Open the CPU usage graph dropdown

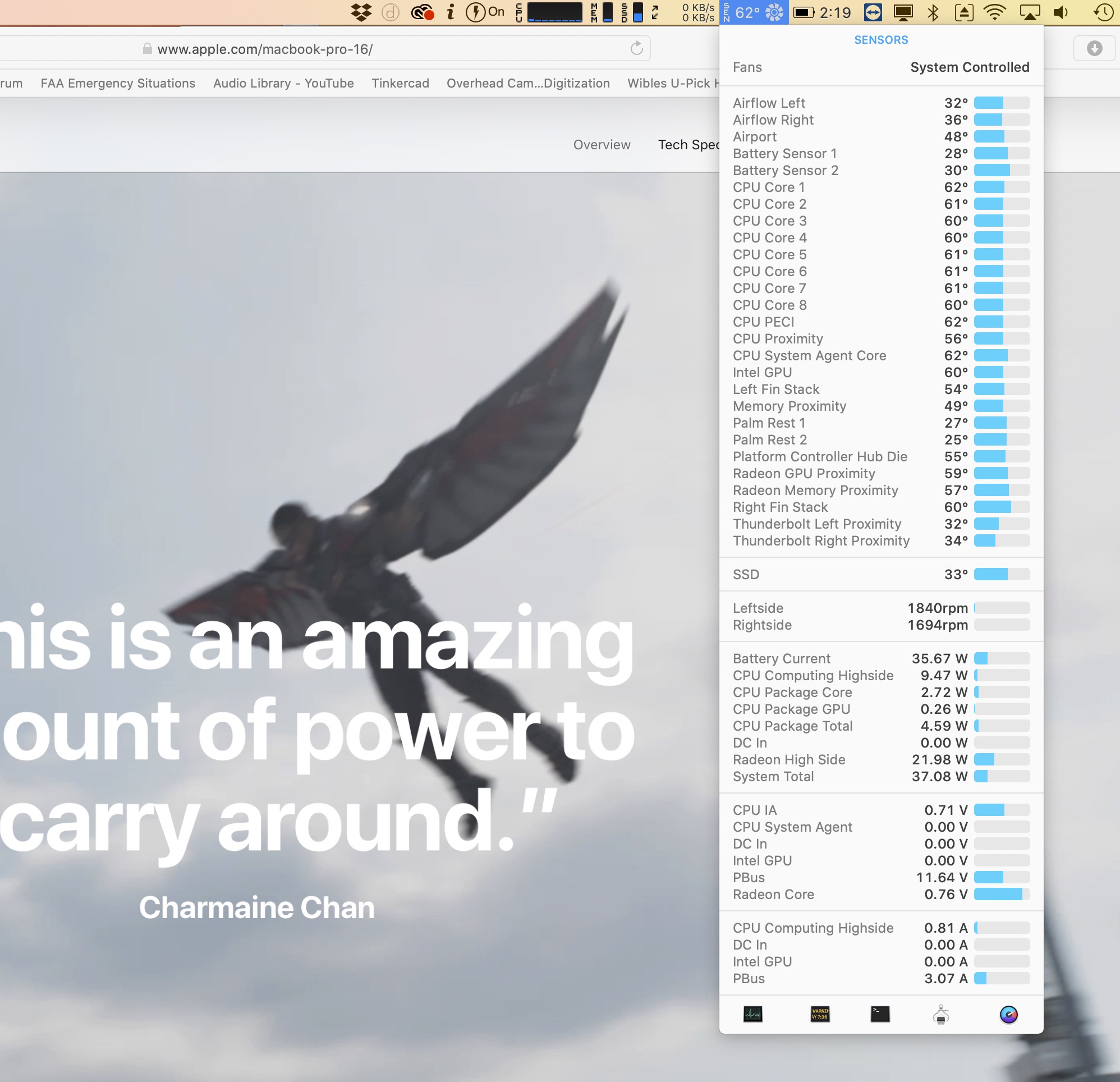(x=553, y=12)
